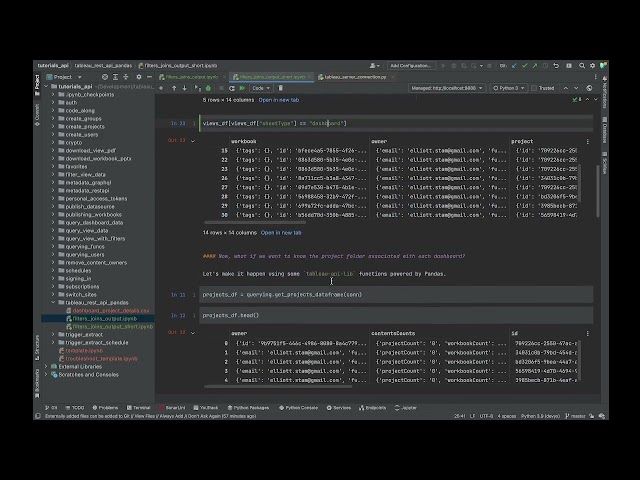640x480 pixels.
Task: Open the Project view dropdown
Action: (64, 77)
